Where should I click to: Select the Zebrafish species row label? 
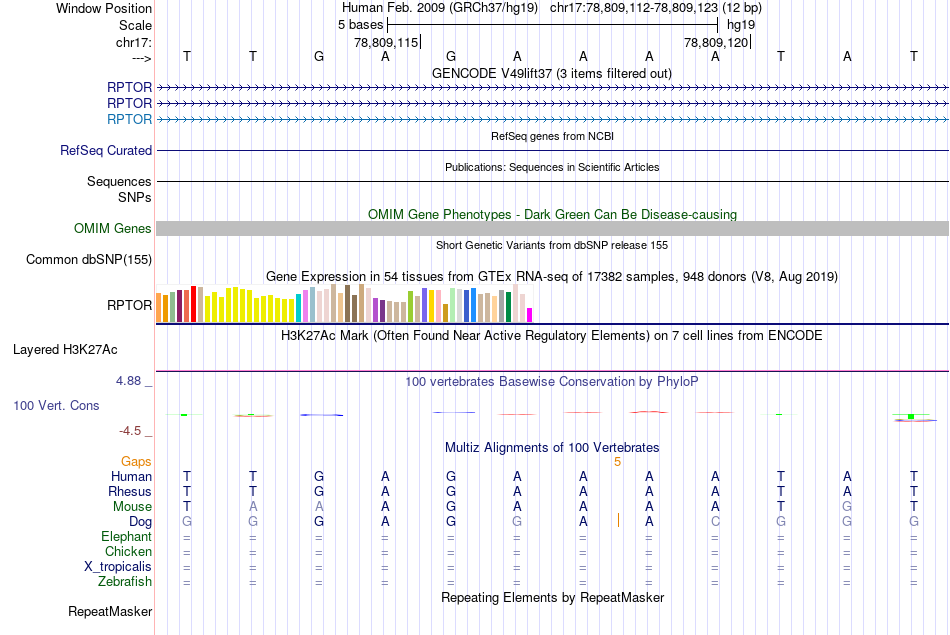coord(125,582)
